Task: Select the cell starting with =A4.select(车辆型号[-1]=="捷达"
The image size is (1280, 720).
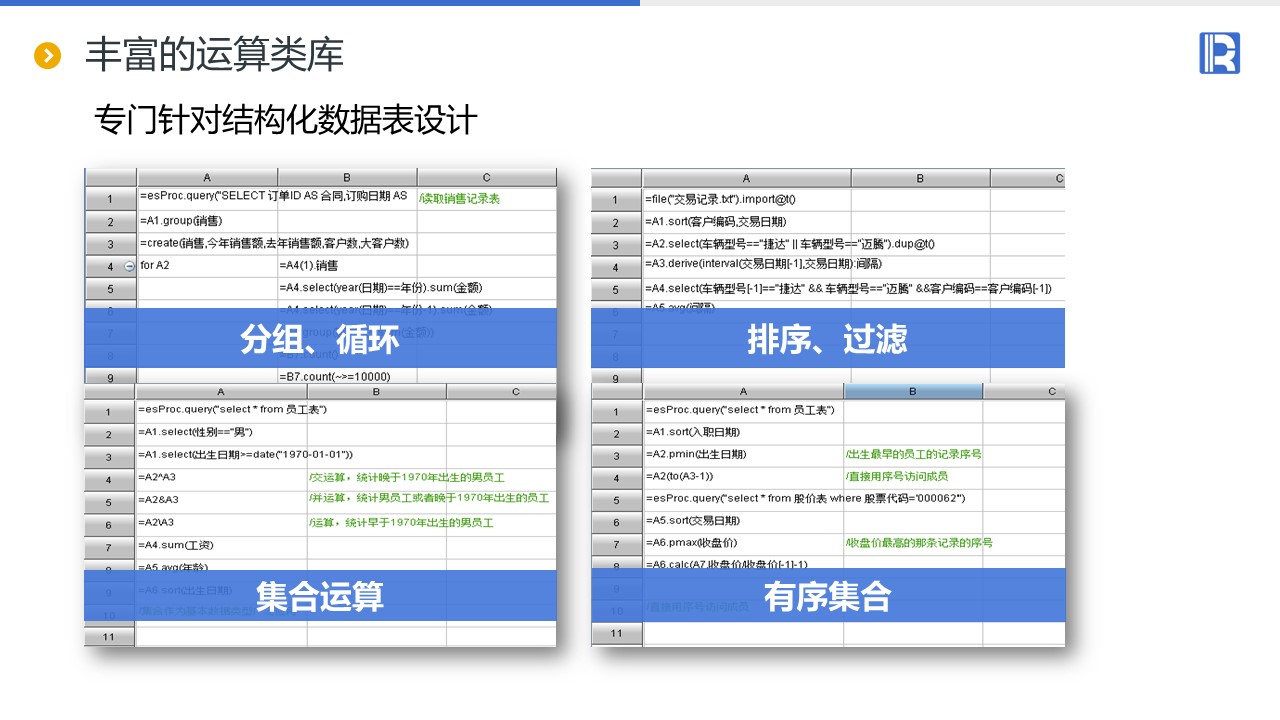Action: [x=848, y=289]
